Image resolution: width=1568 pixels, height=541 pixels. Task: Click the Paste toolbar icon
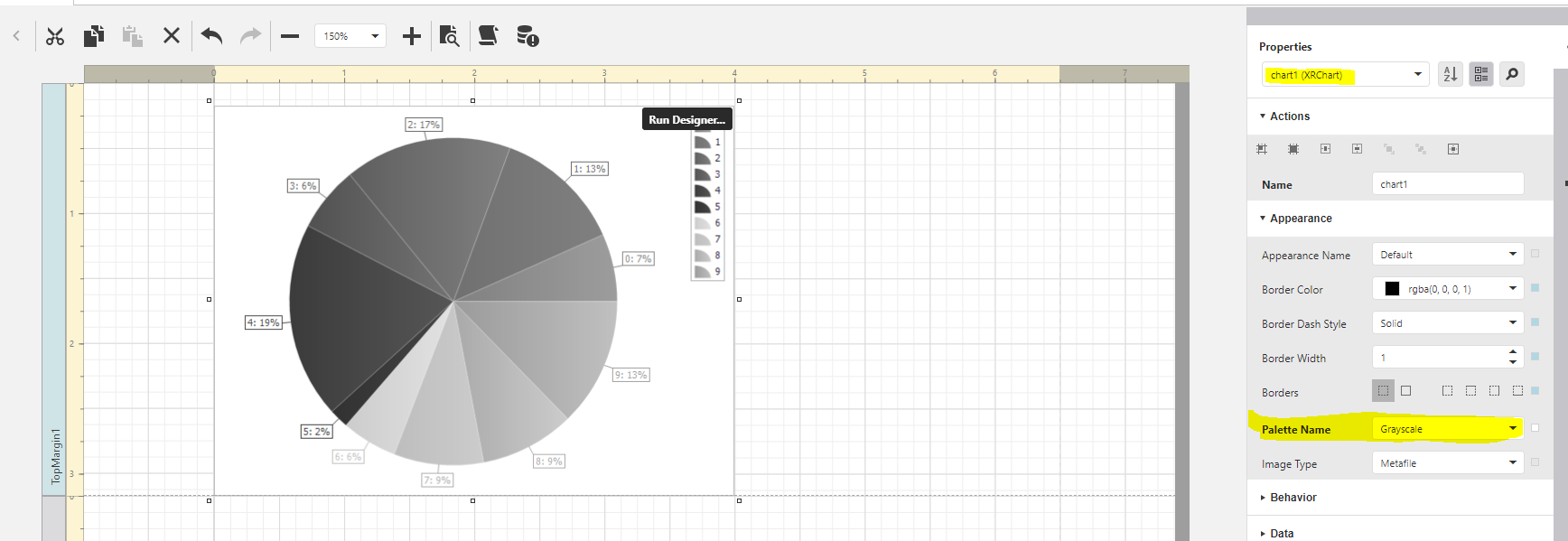pos(133,36)
